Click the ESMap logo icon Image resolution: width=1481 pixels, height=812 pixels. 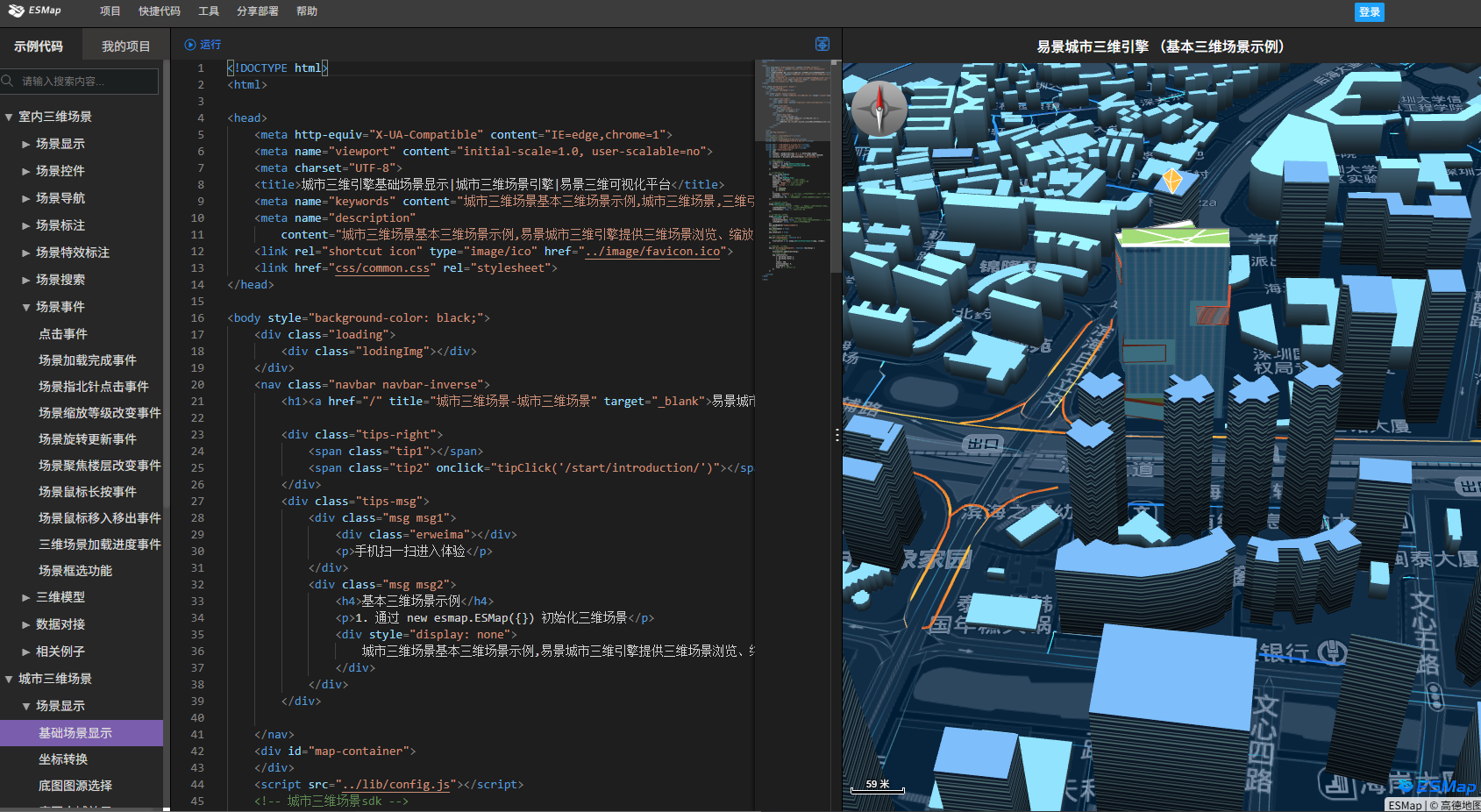(17, 11)
